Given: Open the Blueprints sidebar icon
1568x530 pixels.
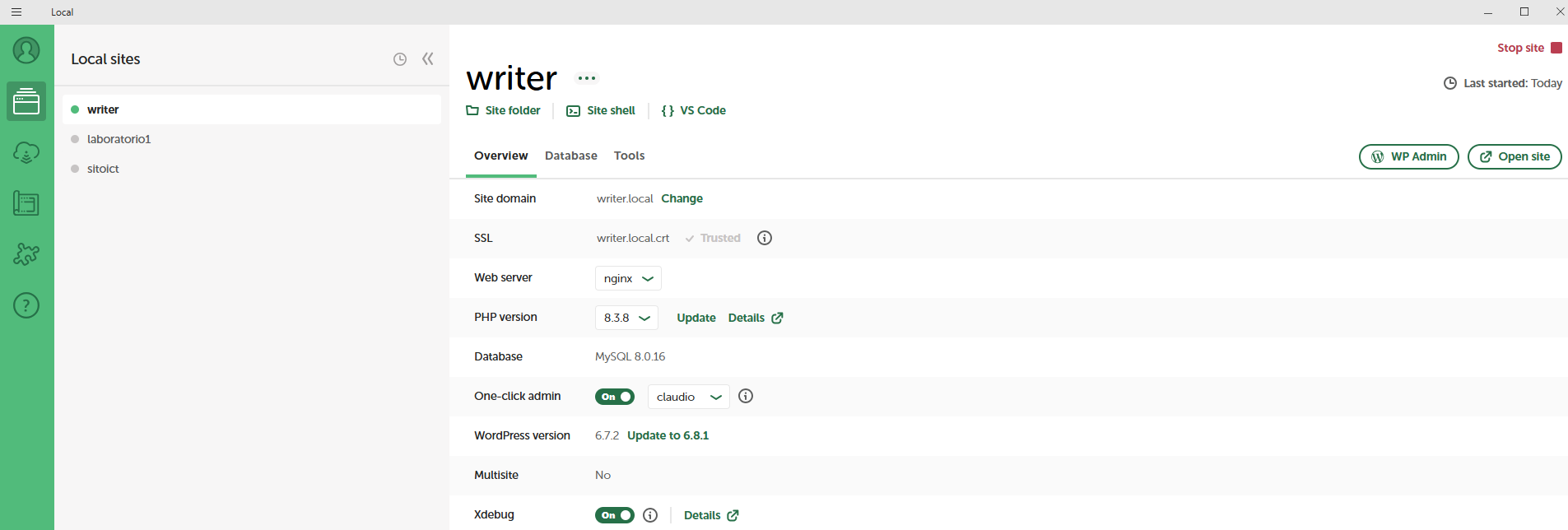Looking at the screenshot, I should point(26,203).
